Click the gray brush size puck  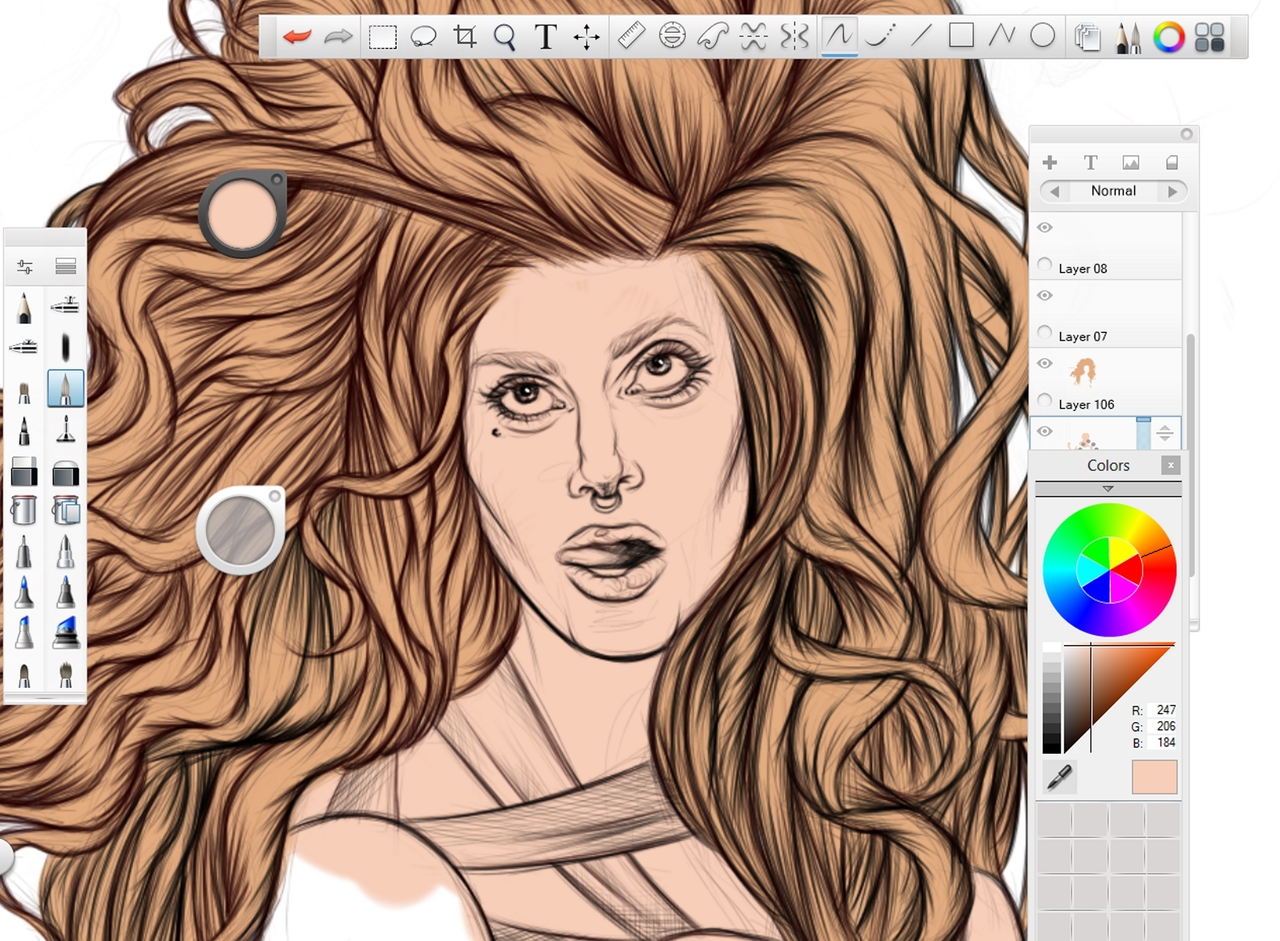[x=240, y=530]
